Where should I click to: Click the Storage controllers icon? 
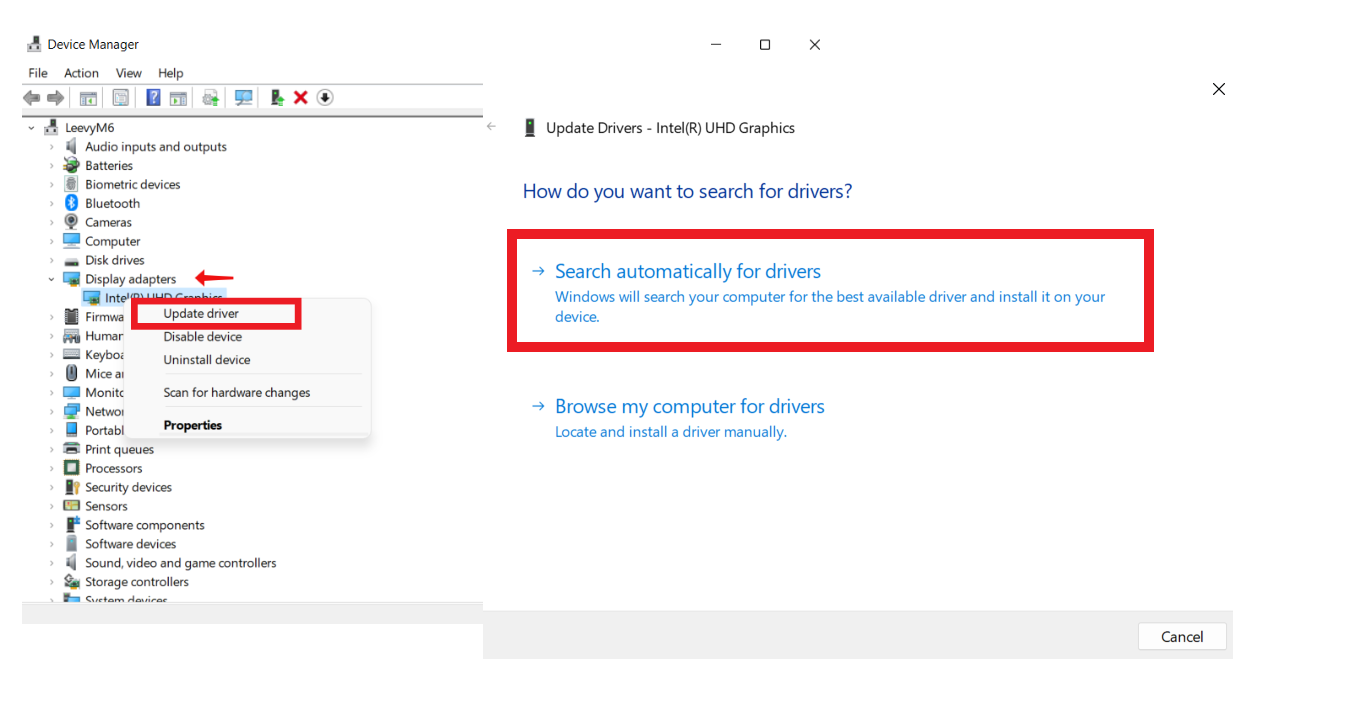pos(71,582)
